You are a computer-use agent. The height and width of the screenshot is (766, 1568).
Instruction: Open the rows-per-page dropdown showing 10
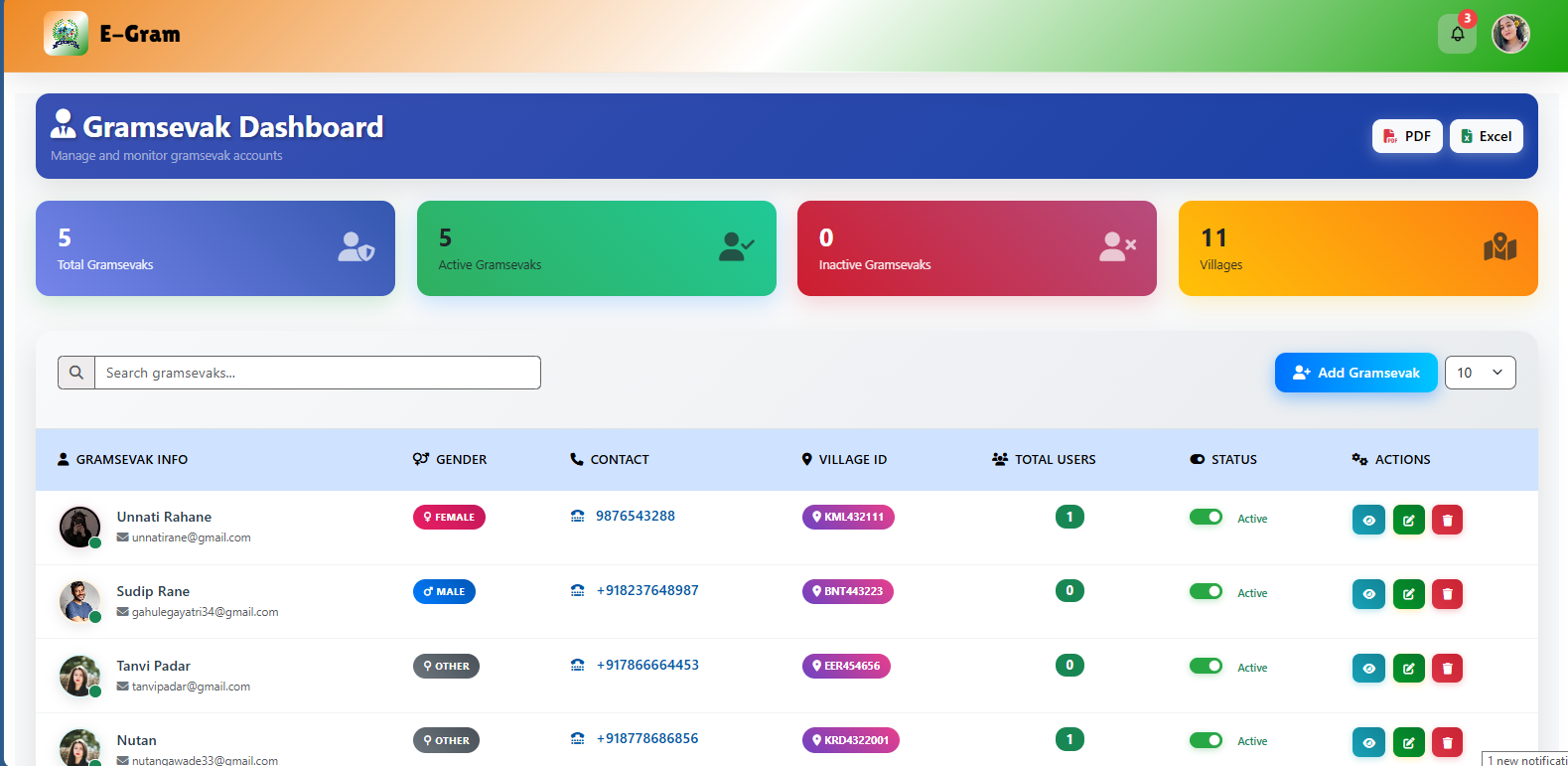(x=1480, y=373)
